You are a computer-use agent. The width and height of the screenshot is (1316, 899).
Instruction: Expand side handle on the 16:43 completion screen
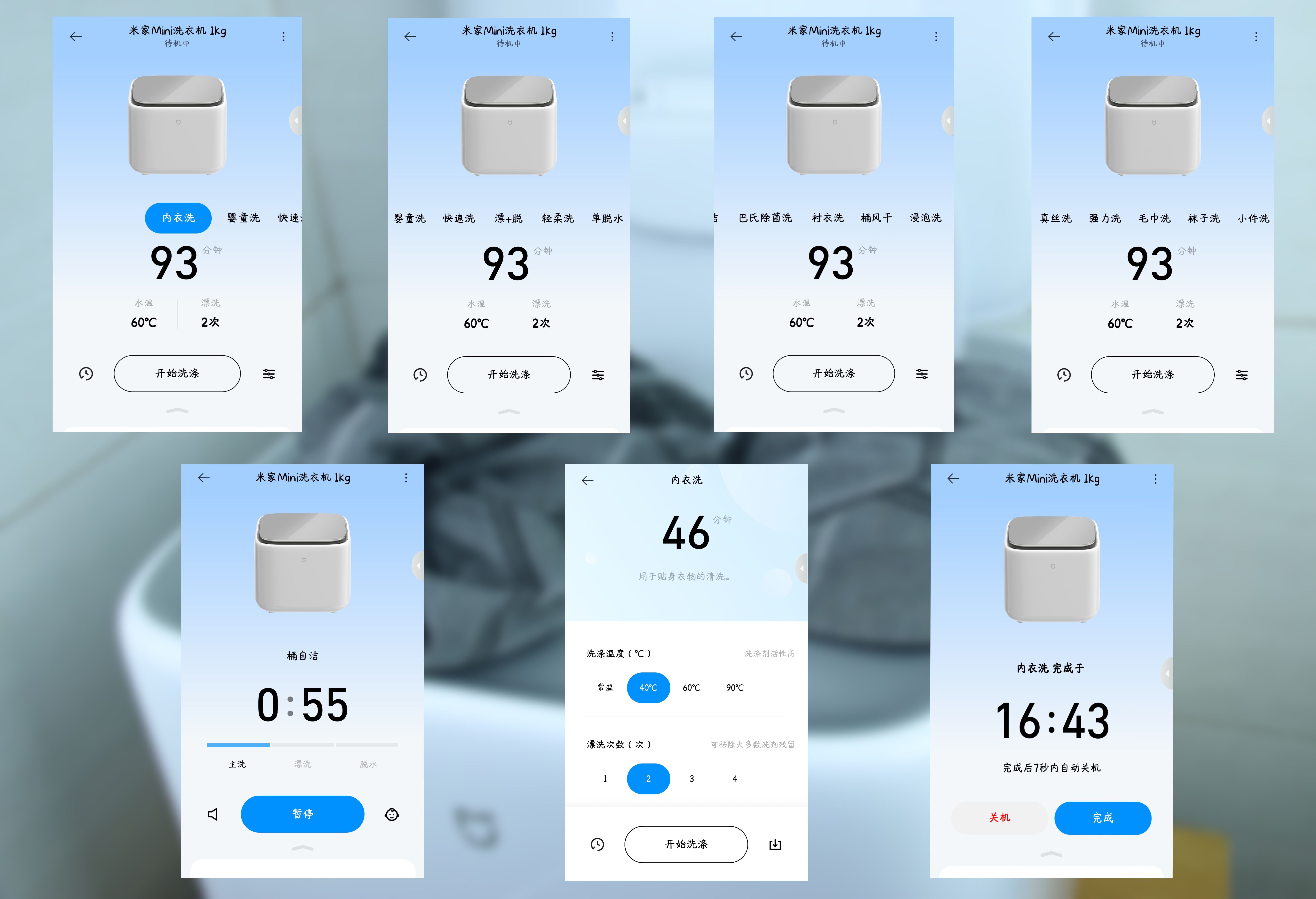click(x=1167, y=674)
